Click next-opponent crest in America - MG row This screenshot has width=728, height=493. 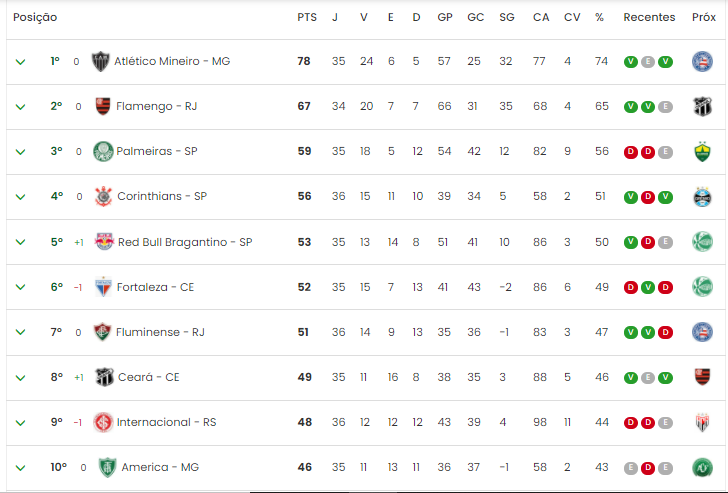pos(702,467)
